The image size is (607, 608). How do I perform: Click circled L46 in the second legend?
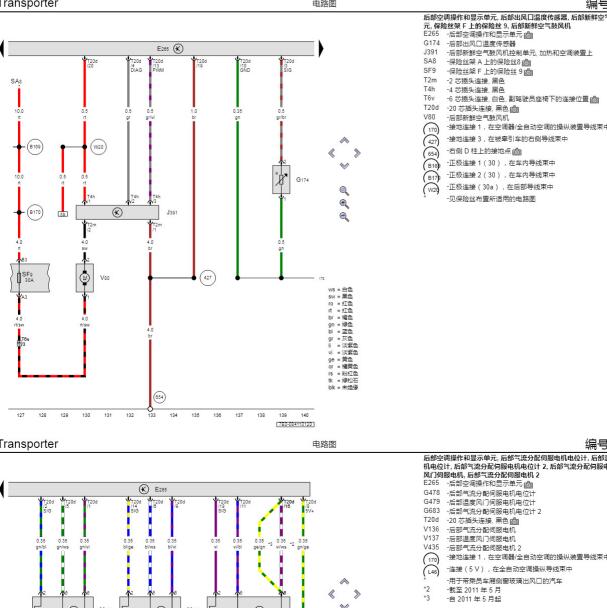click(431, 572)
